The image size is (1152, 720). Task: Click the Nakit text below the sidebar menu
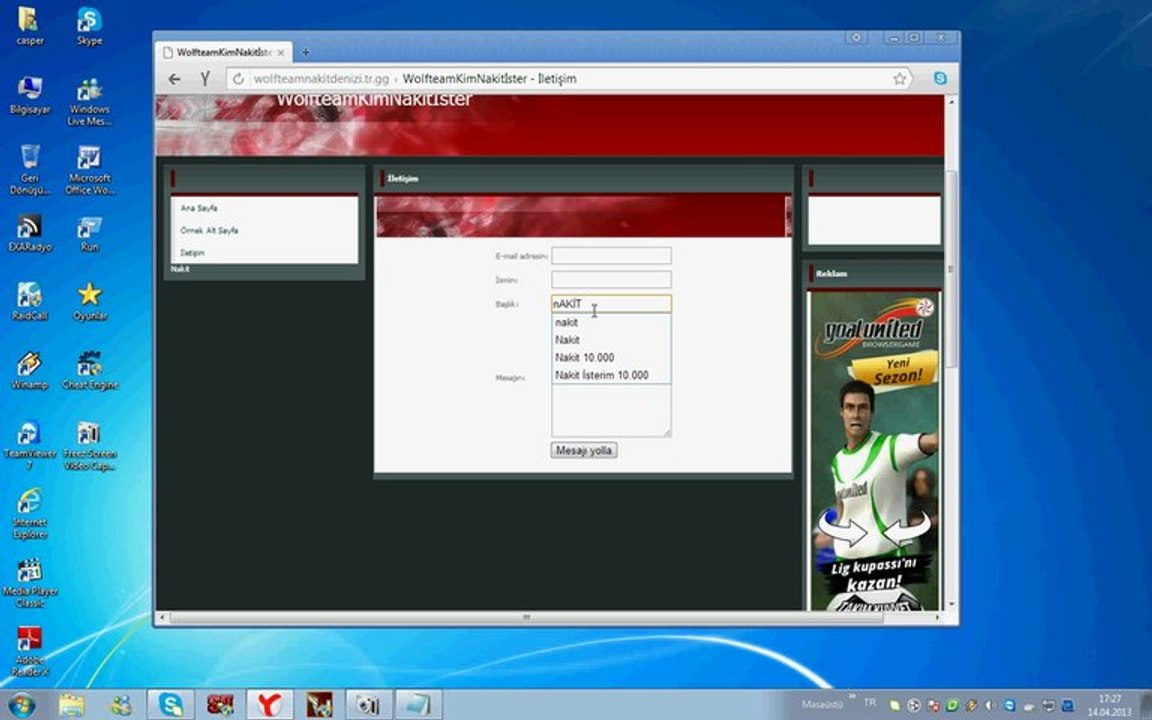[180, 269]
